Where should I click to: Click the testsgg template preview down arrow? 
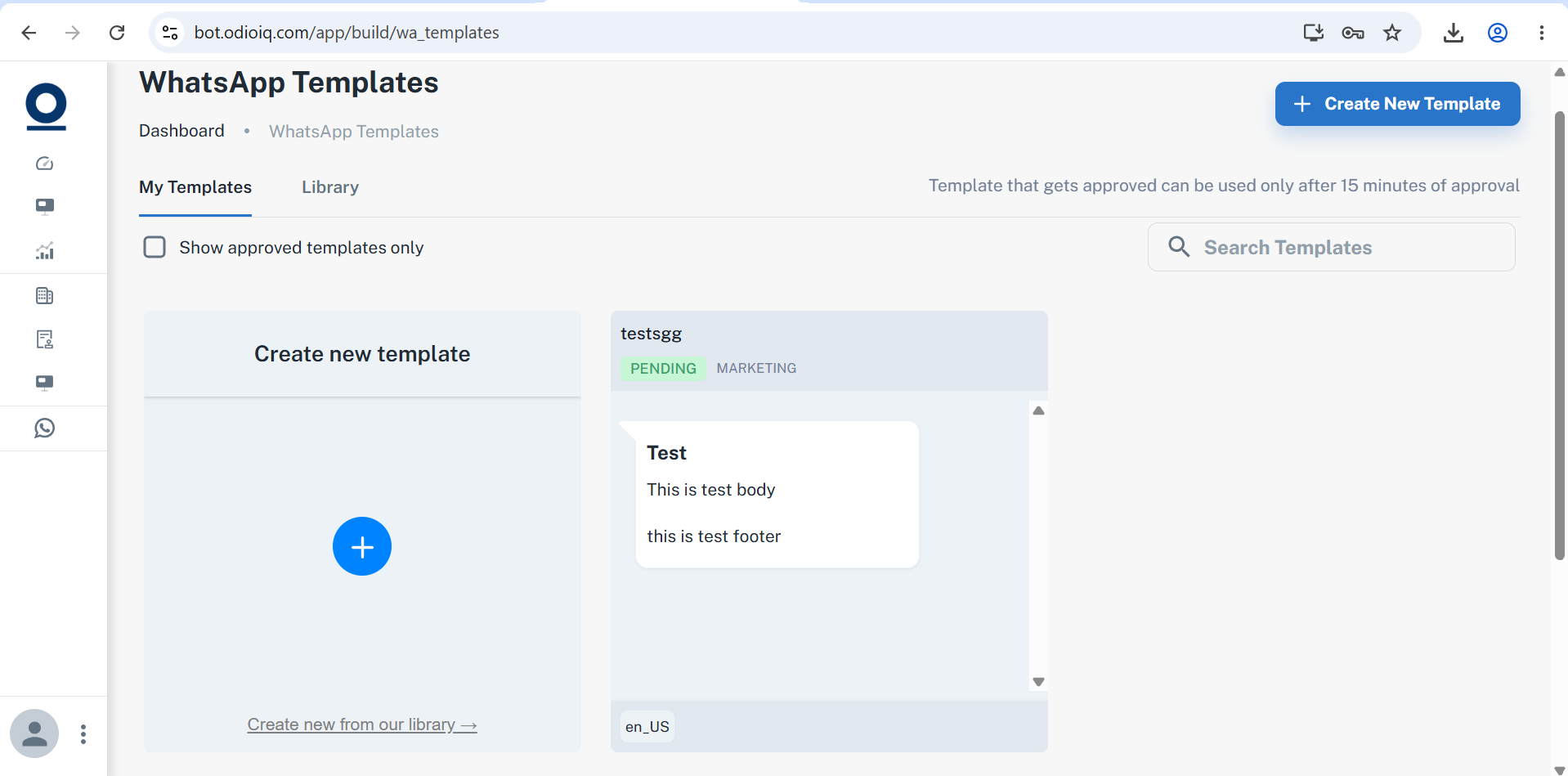(1038, 682)
